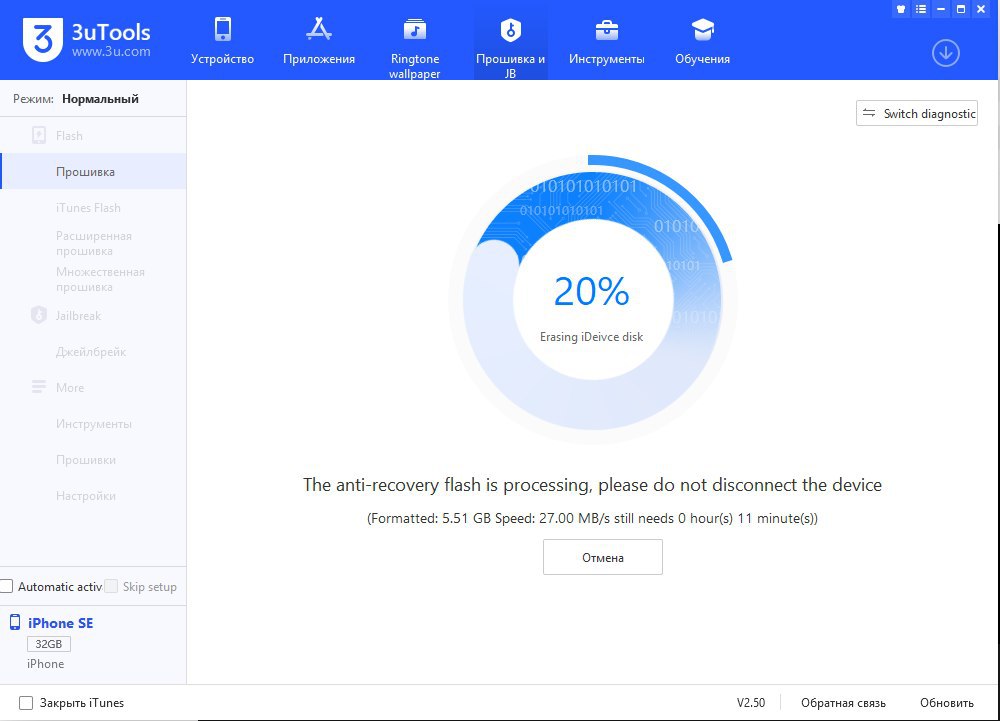Click the Switch diagnostic arrows icon
Viewport: 1000px width, 721px height.
click(x=869, y=113)
